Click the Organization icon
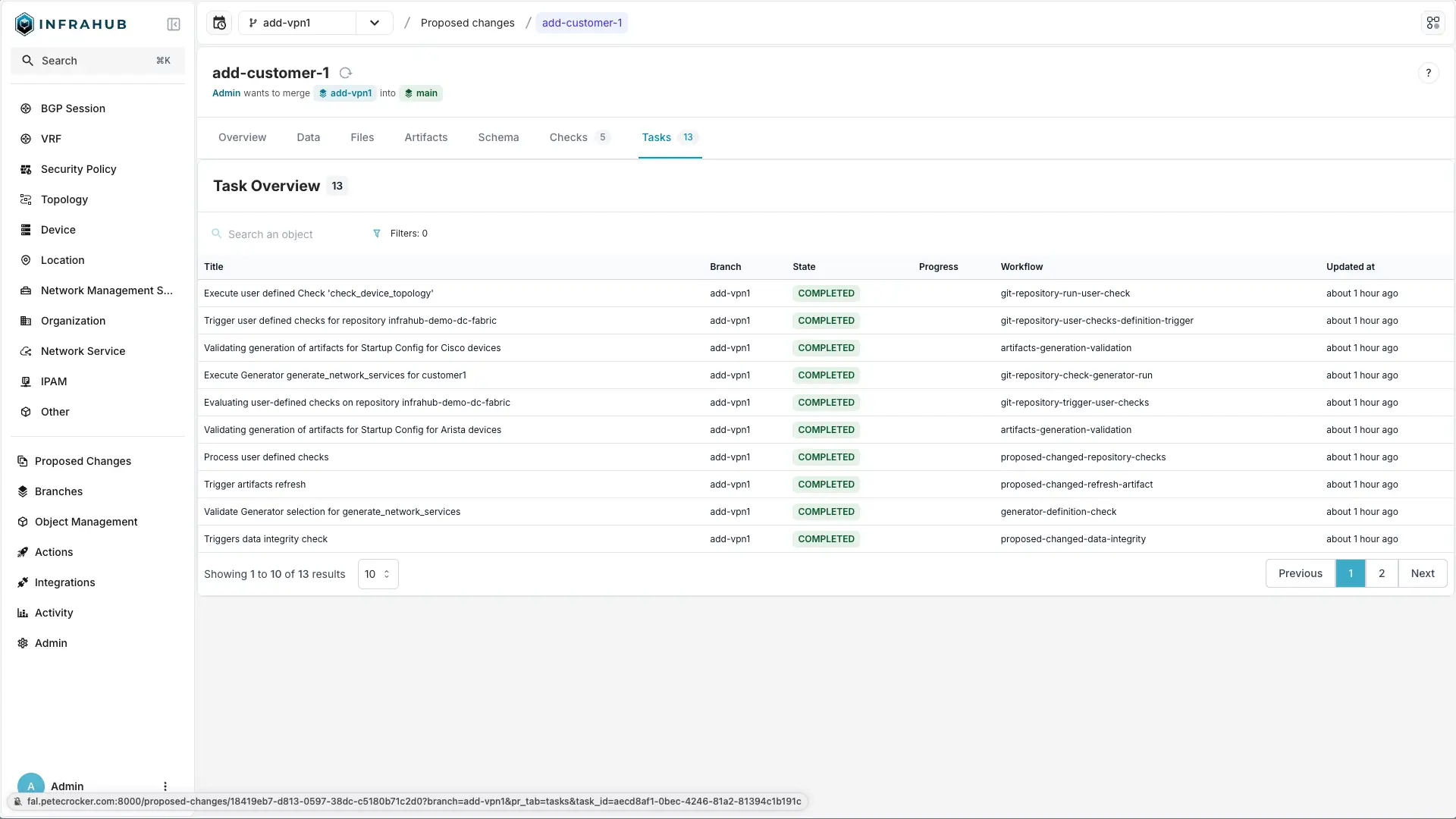Screen dimensions: 1456x819 click(26, 321)
